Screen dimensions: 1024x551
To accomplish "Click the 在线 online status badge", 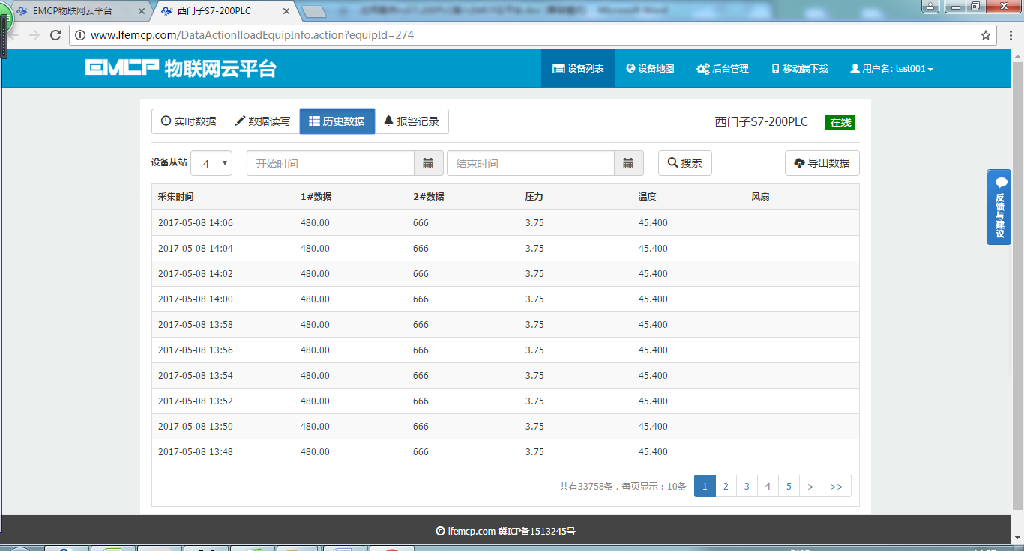I will (839, 122).
